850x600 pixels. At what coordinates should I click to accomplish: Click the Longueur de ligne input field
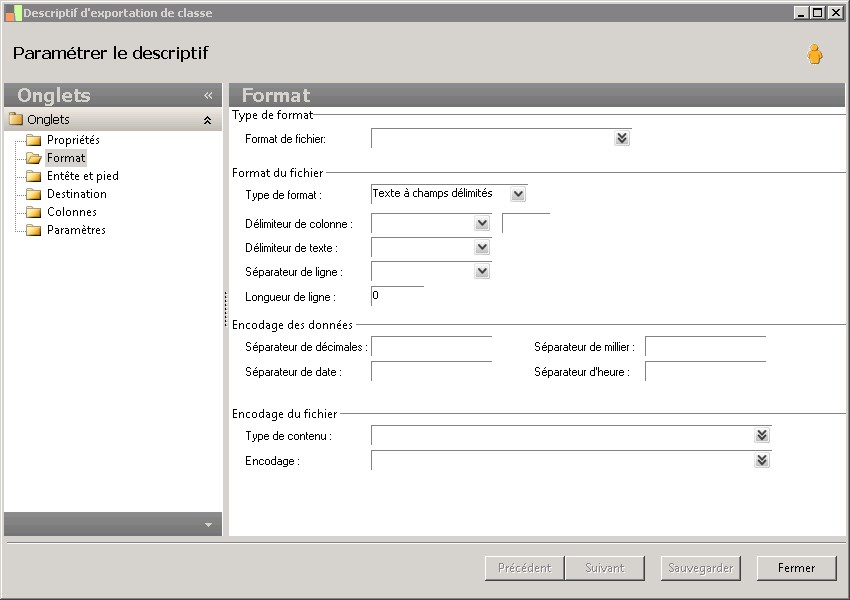point(397,296)
